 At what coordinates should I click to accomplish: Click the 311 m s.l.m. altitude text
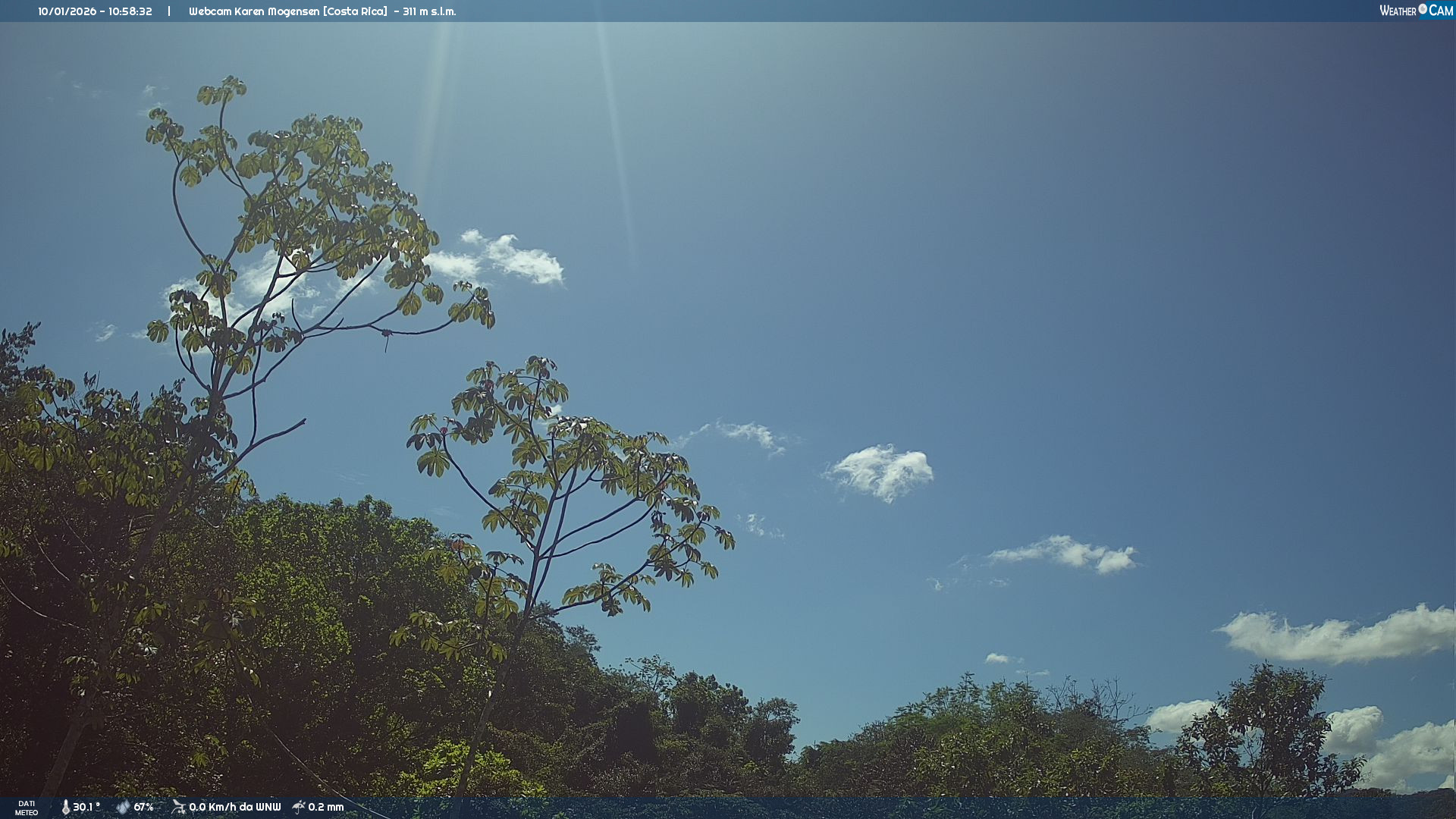tap(429, 11)
